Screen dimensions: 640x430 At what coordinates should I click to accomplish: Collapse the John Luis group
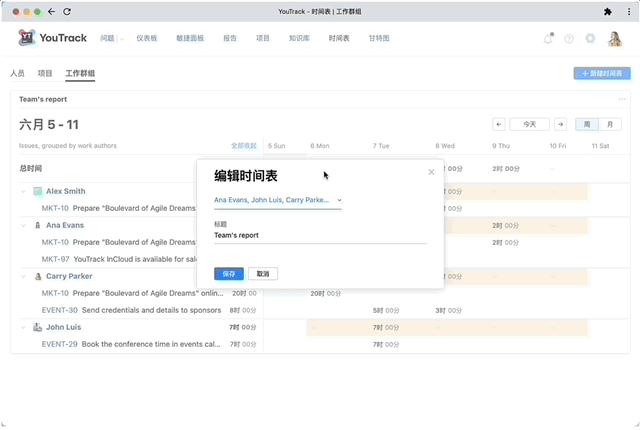[x=23, y=327]
